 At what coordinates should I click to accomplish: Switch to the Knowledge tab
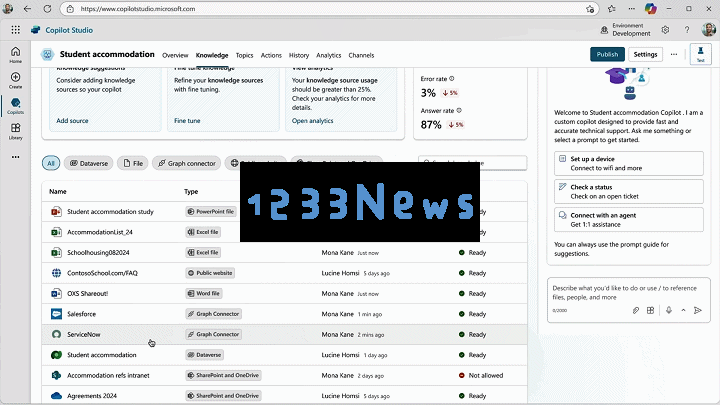(212, 55)
